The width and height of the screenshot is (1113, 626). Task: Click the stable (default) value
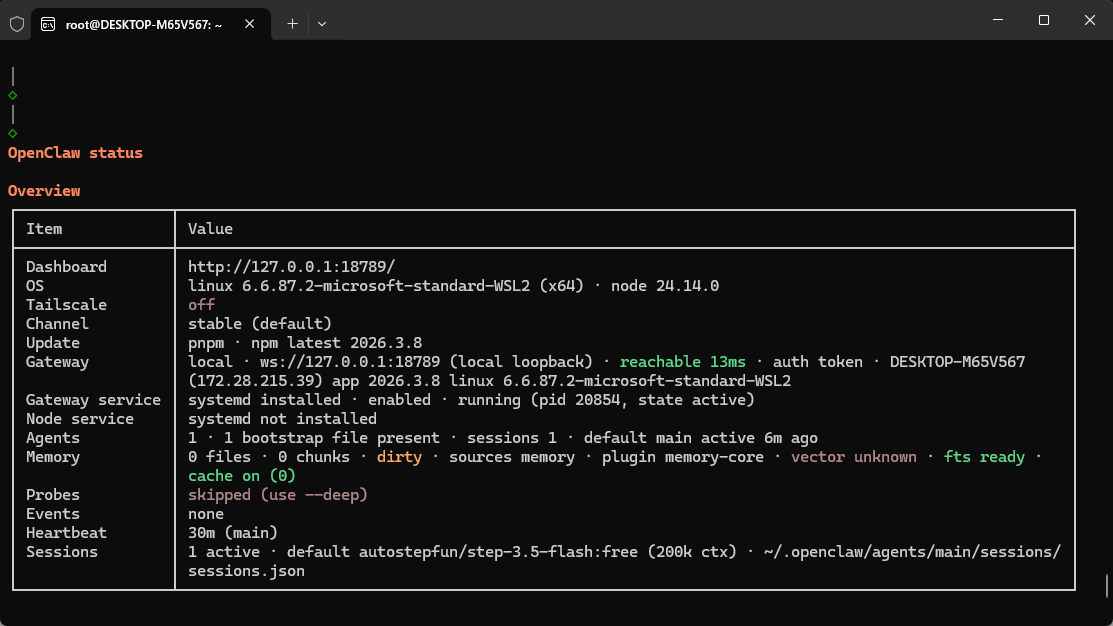pos(260,324)
